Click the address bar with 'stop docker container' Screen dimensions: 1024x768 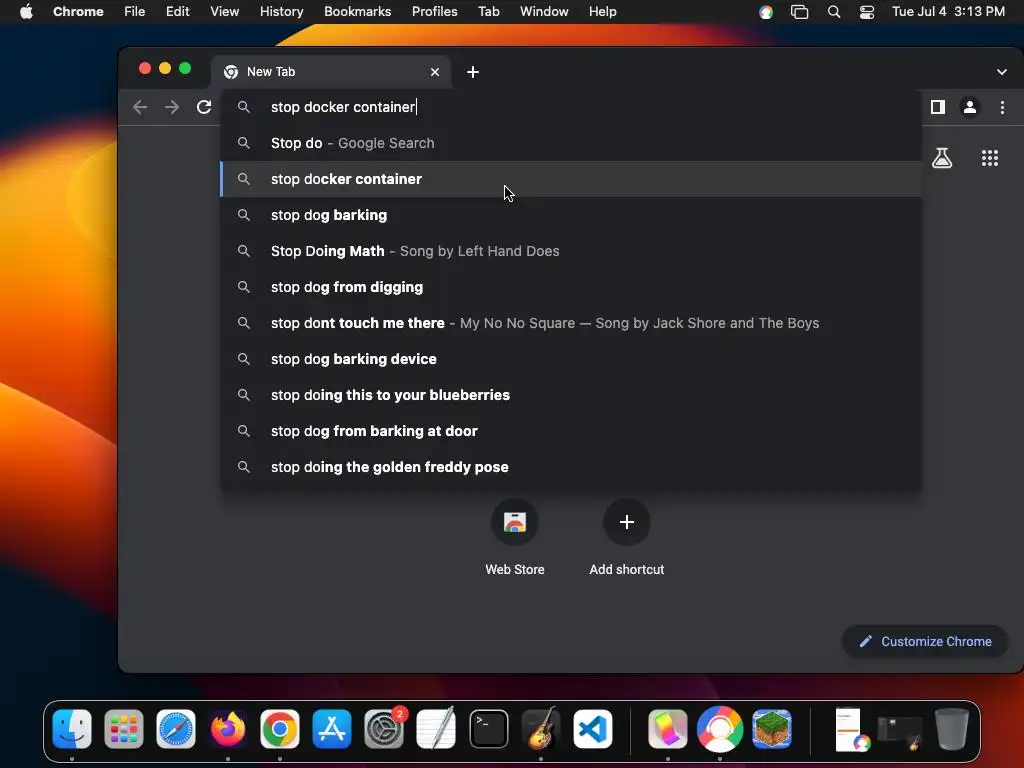click(571, 107)
